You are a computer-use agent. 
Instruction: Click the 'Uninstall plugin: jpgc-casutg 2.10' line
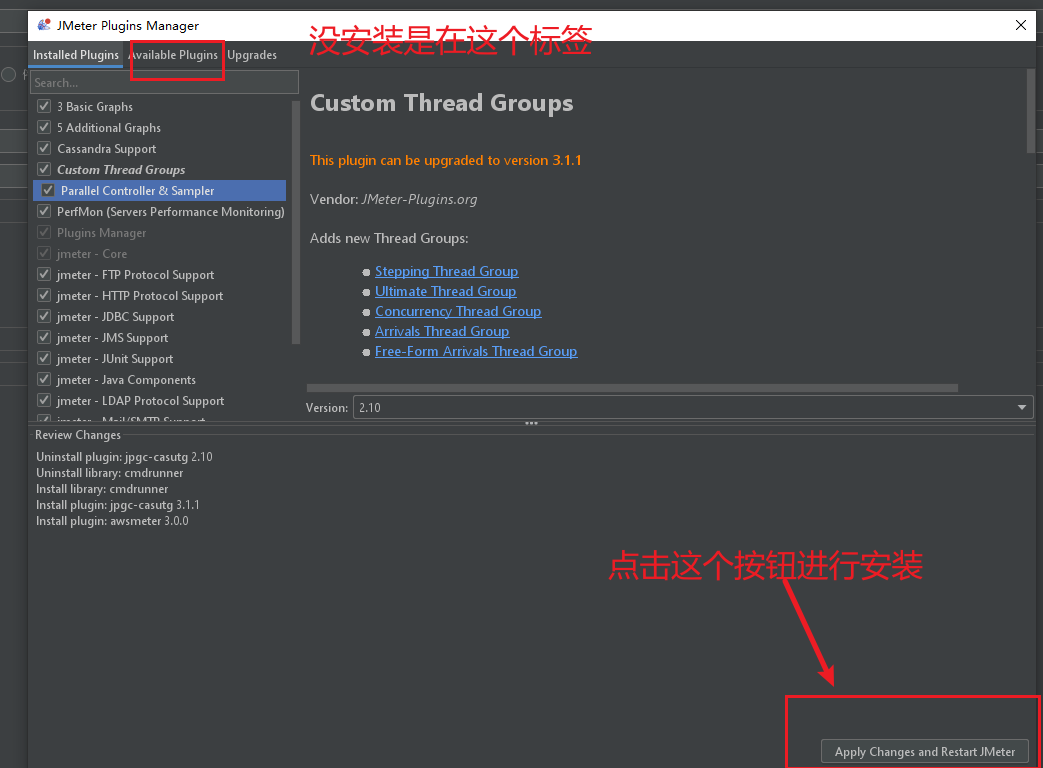124,457
